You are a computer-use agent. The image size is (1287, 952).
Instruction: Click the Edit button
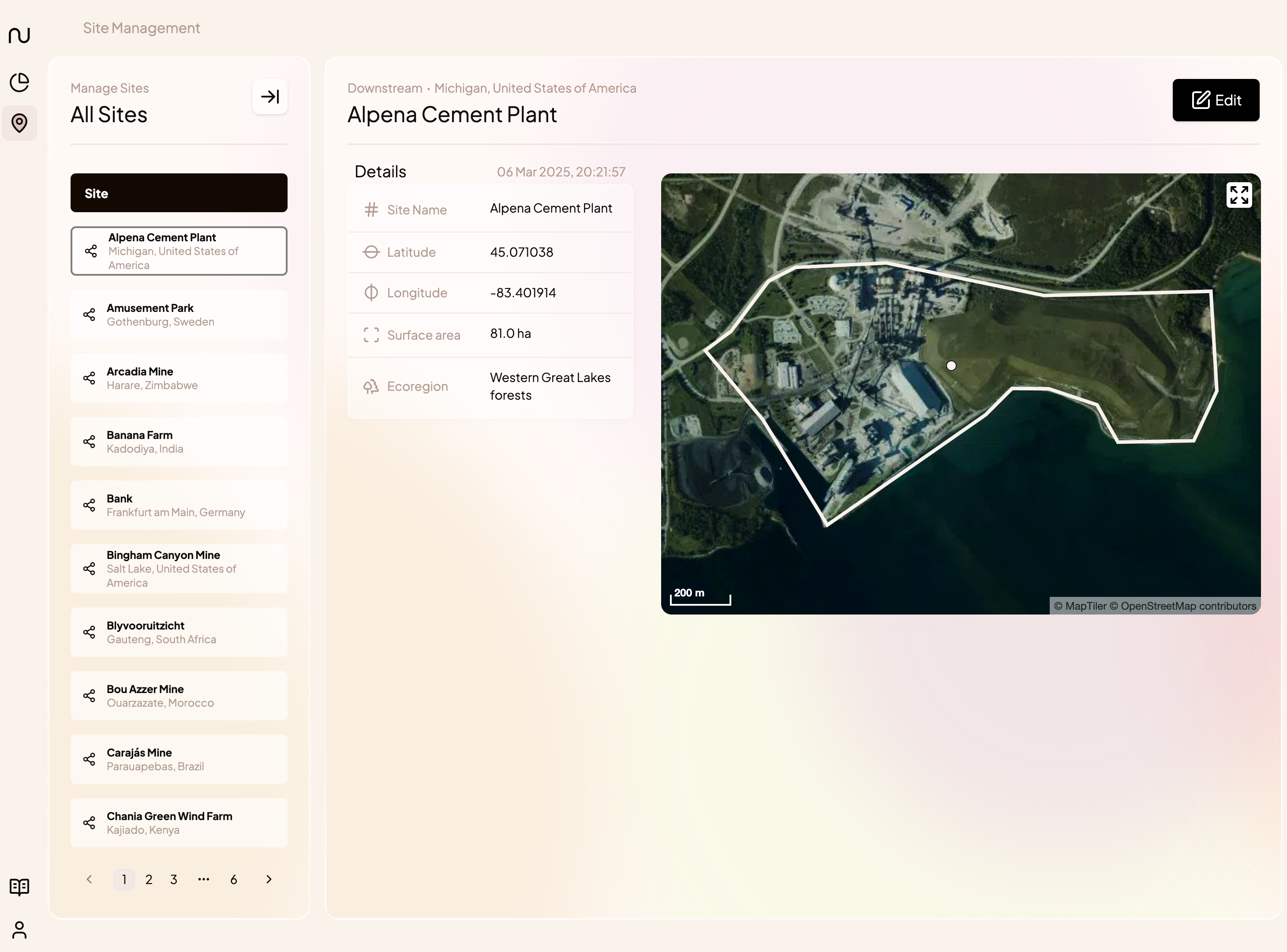click(1216, 100)
